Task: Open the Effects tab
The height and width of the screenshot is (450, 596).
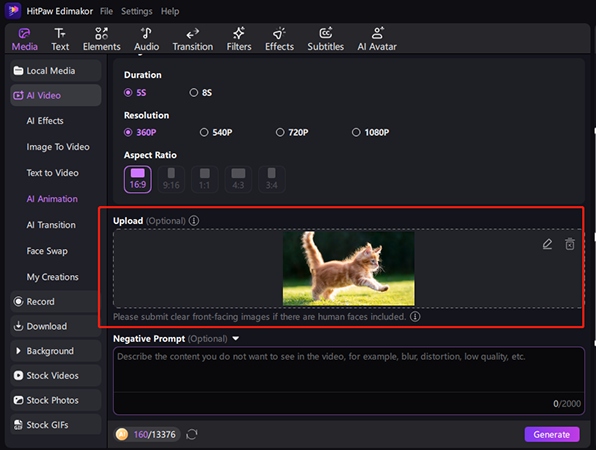Action: (279, 39)
